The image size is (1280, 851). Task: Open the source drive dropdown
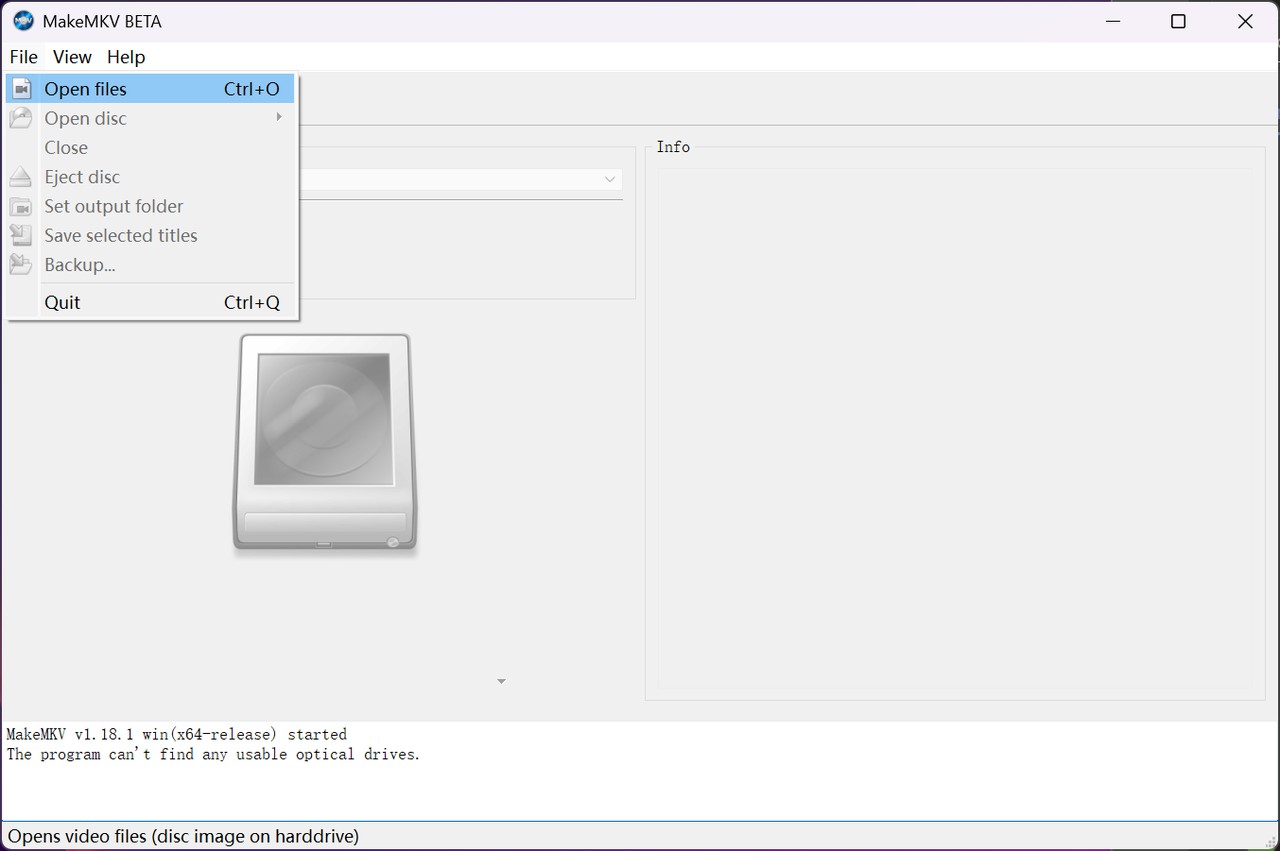pyautogui.click(x=610, y=179)
